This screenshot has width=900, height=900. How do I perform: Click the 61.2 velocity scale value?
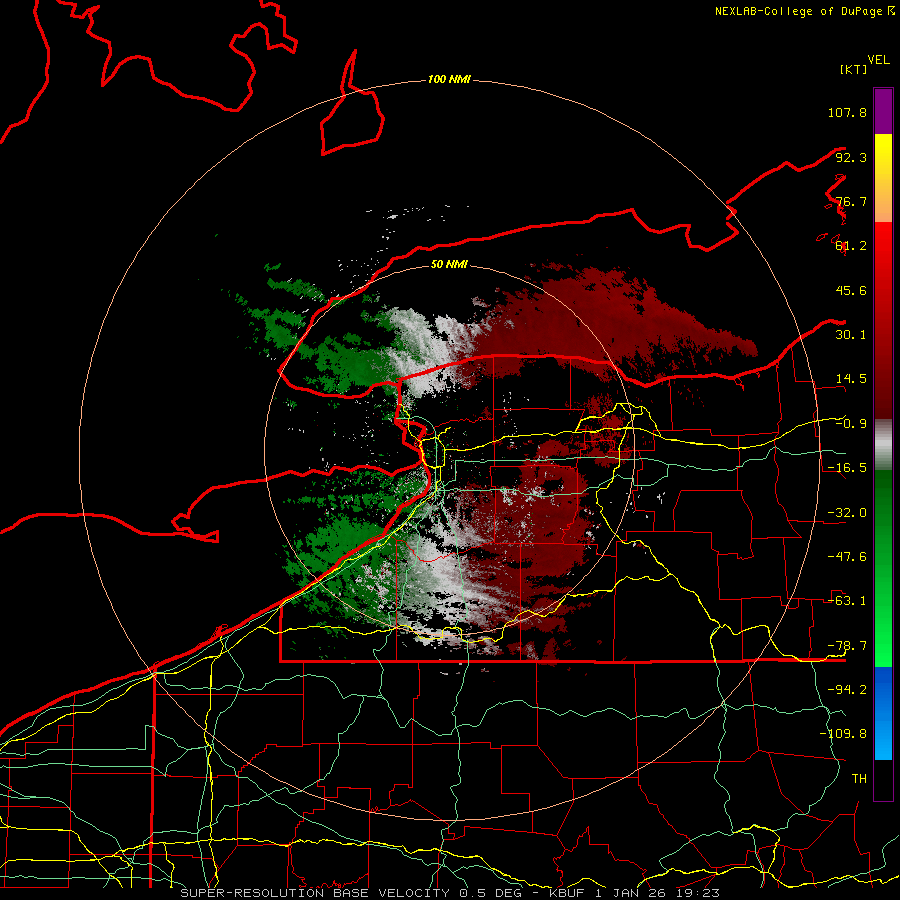coord(851,246)
